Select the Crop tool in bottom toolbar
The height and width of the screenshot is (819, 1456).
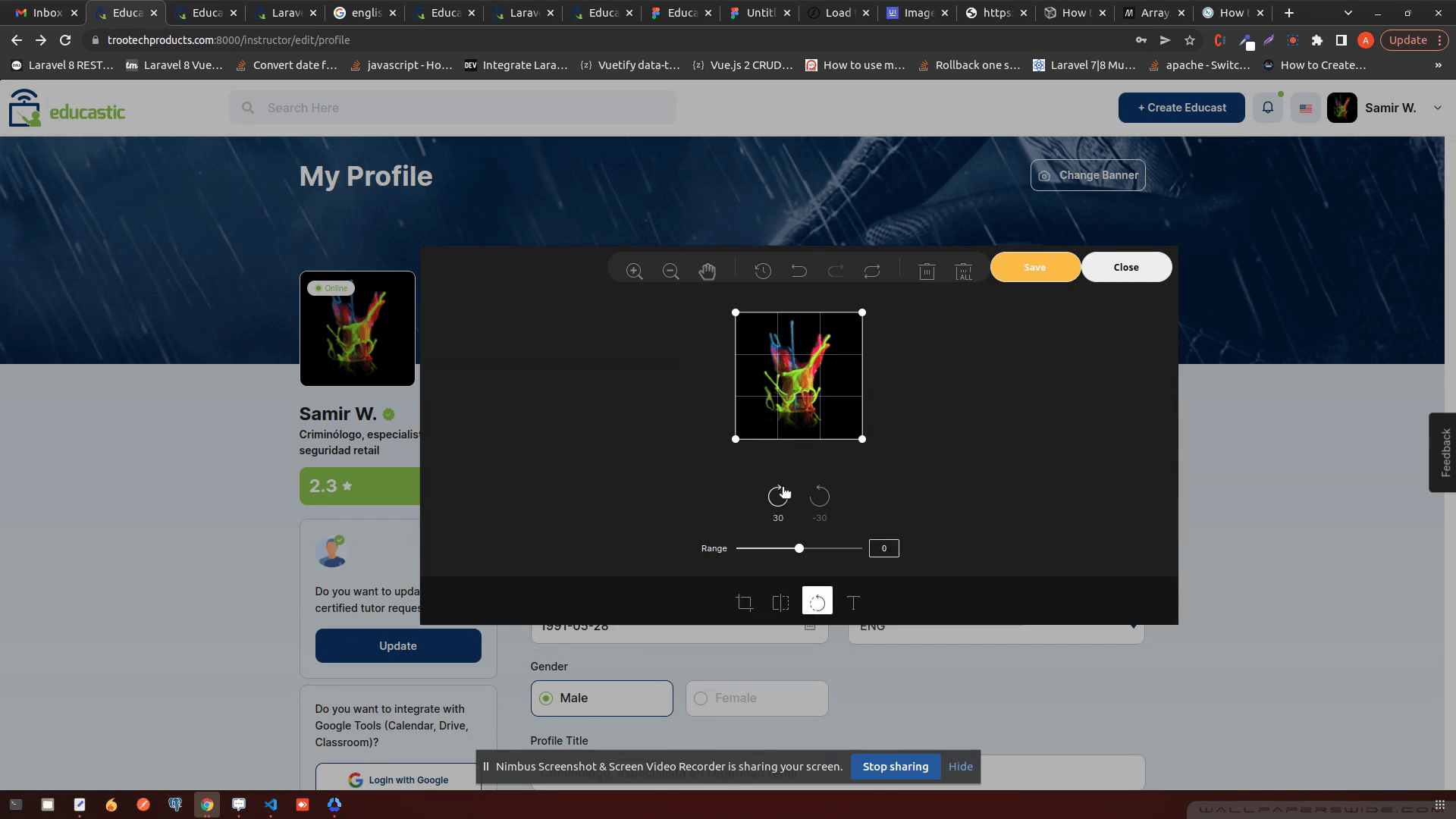coord(745,603)
